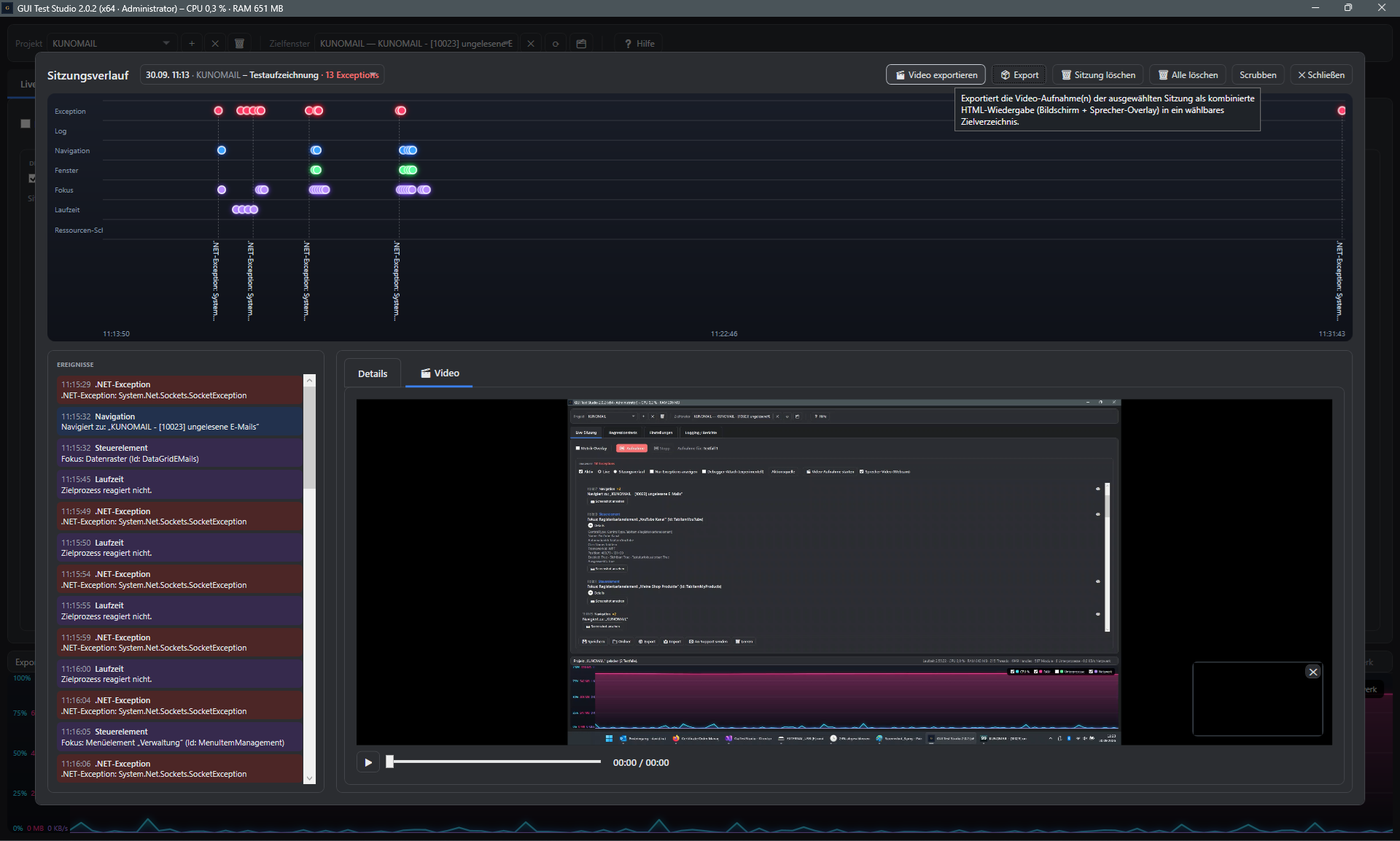The image size is (1400, 841).
Task: Click the window-picker icon right of refresh
Action: 581,44
